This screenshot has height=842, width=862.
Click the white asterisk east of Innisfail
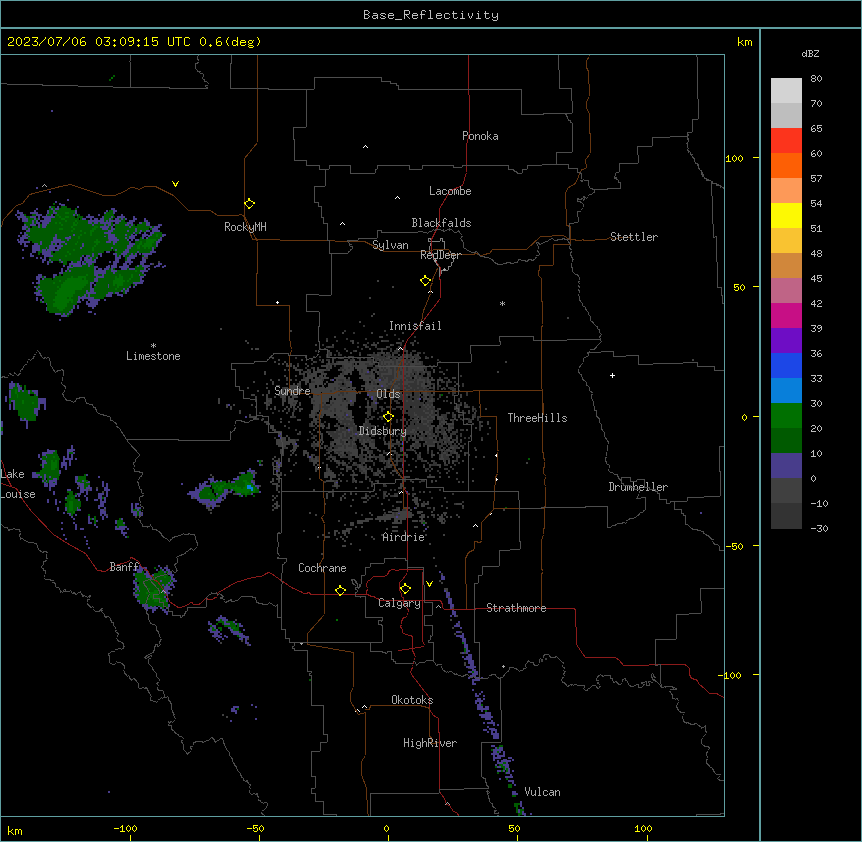click(x=502, y=304)
